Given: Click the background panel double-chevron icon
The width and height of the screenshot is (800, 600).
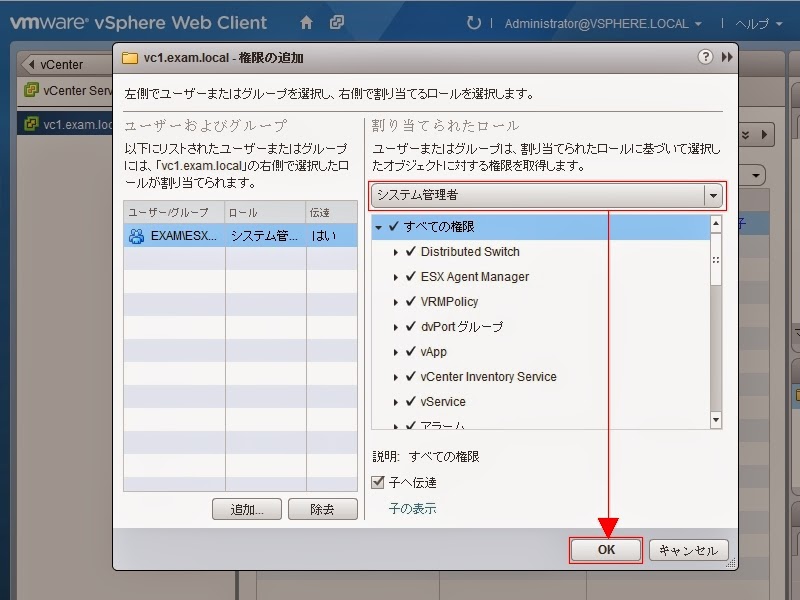Looking at the screenshot, I should click(x=745, y=135).
